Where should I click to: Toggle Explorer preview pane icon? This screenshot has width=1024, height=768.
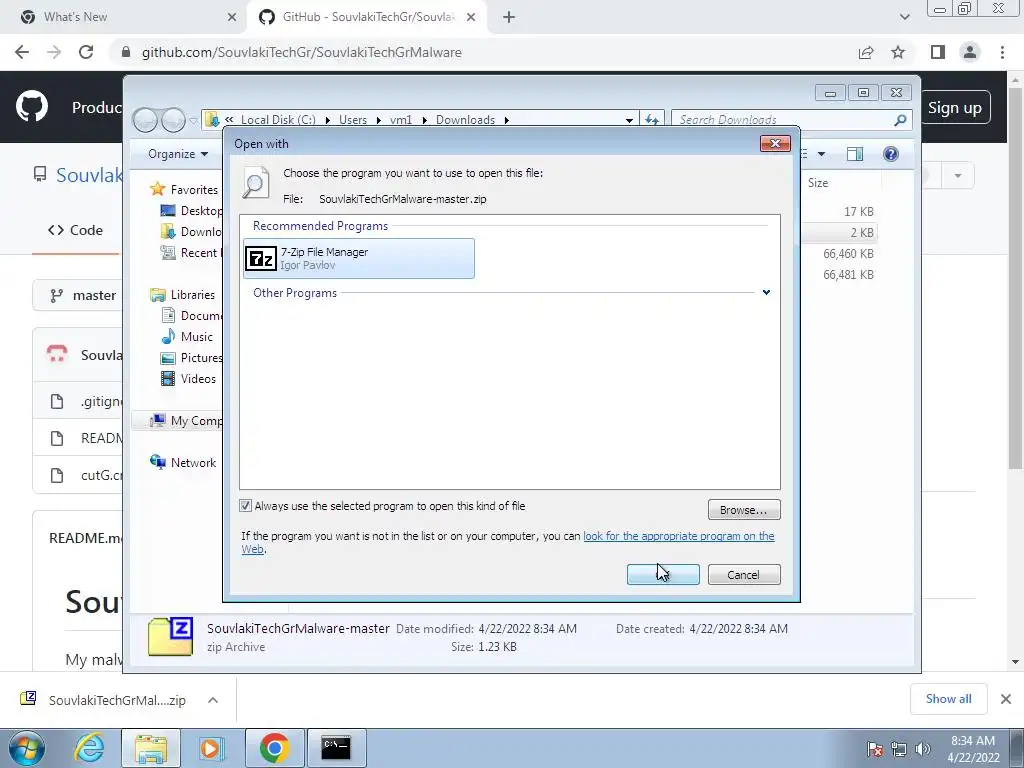pyautogui.click(x=855, y=154)
